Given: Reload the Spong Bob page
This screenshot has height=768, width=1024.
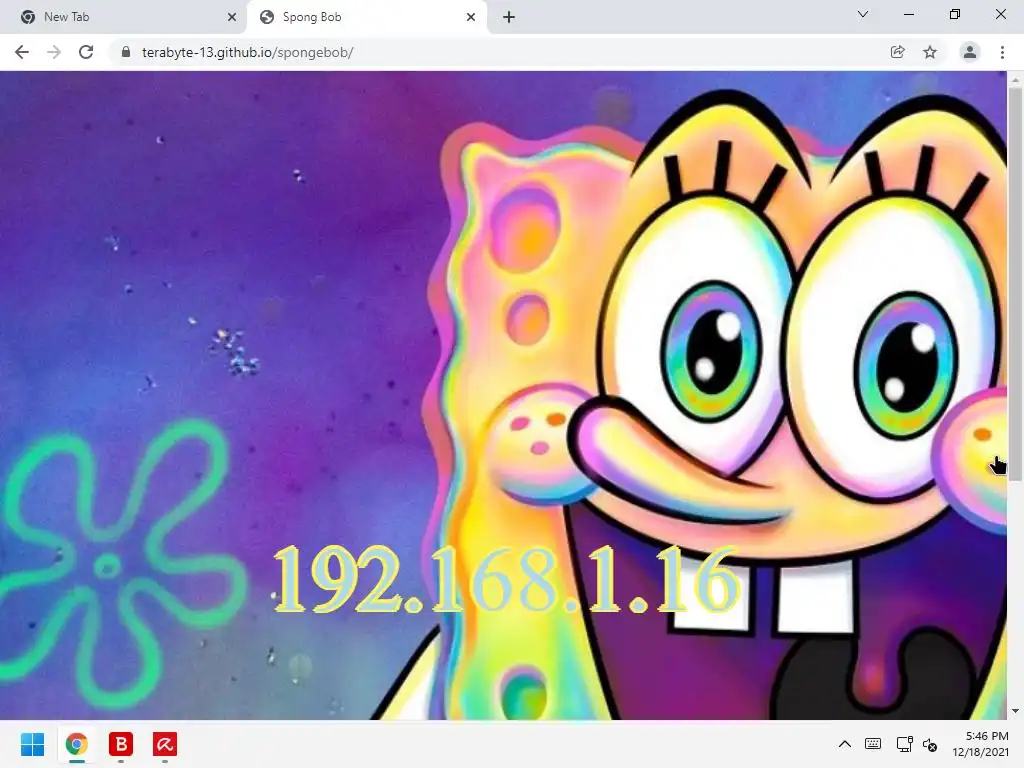Looking at the screenshot, I should (x=86, y=52).
